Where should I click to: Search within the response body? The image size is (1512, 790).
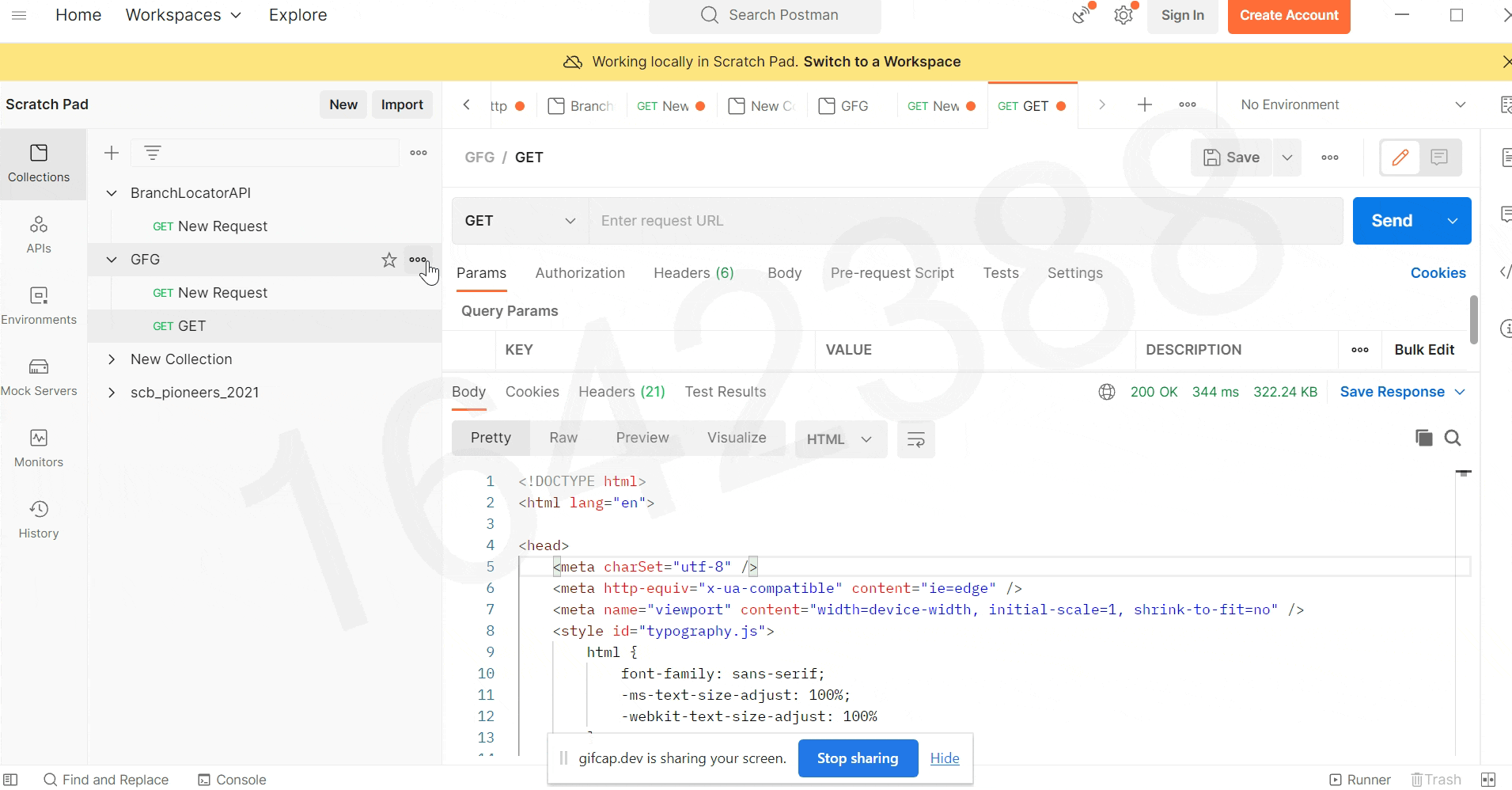(1453, 438)
